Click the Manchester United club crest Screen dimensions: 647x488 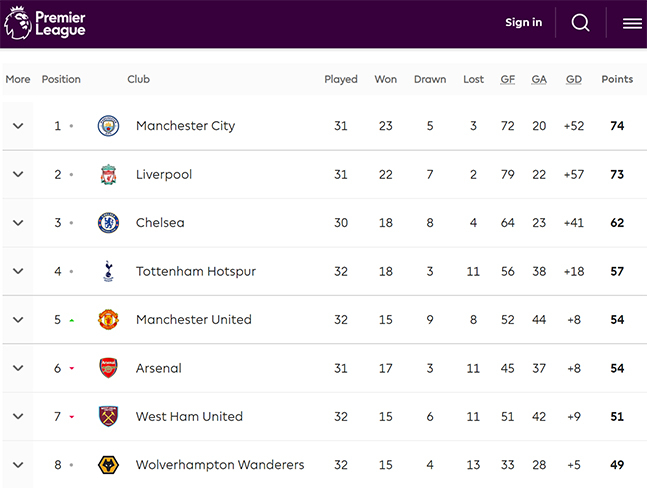tap(109, 320)
